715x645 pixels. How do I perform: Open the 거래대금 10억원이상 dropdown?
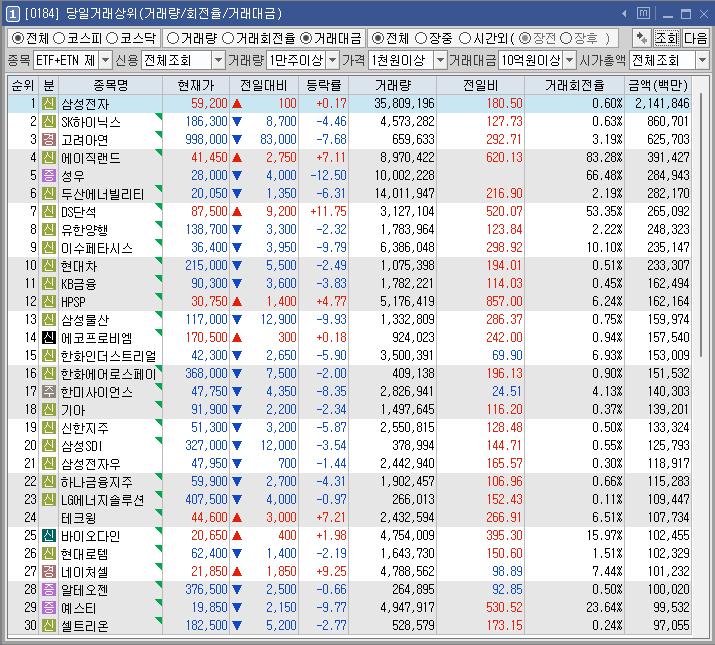[x=569, y=60]
